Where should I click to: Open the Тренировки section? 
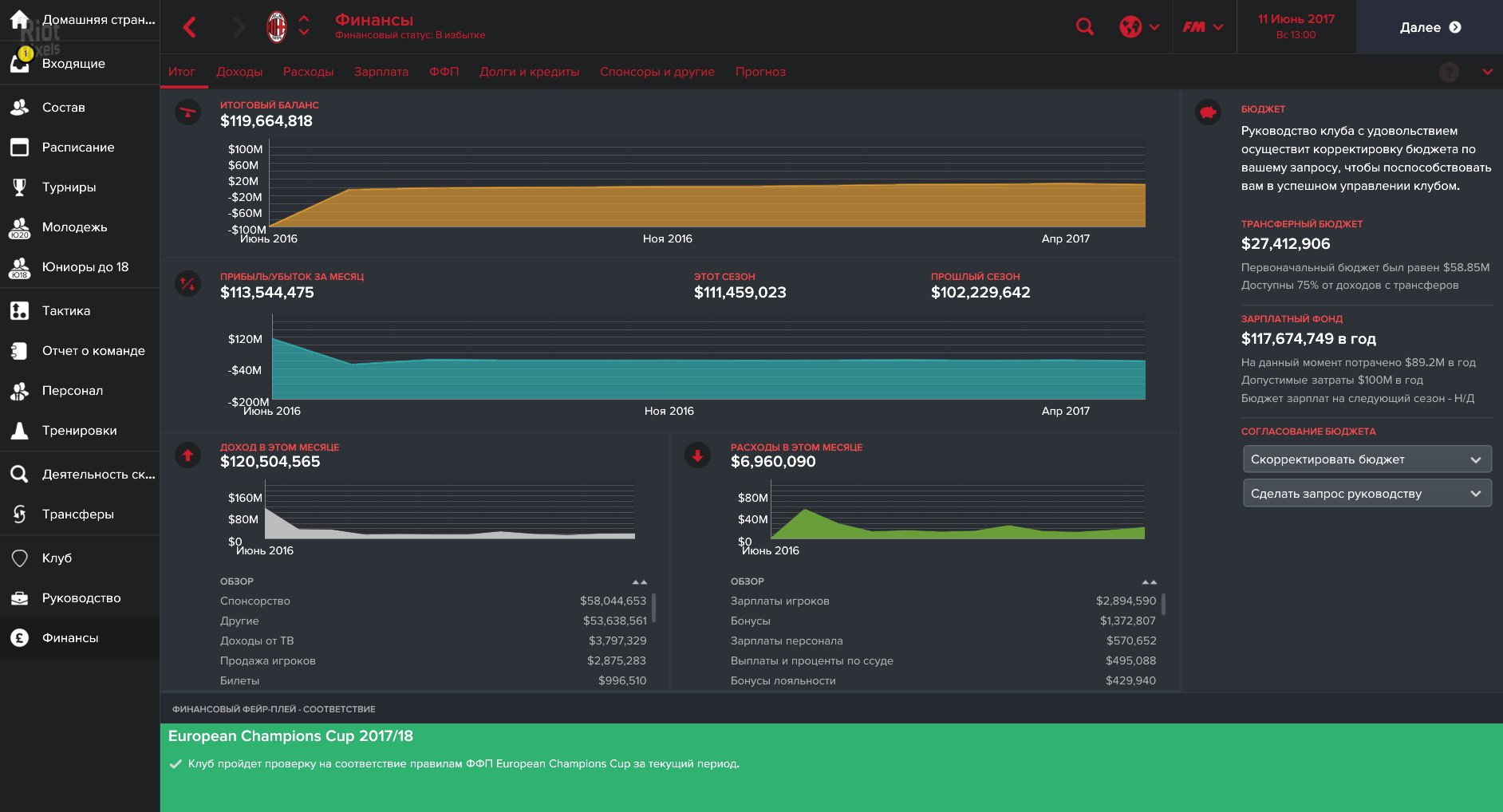76,430
